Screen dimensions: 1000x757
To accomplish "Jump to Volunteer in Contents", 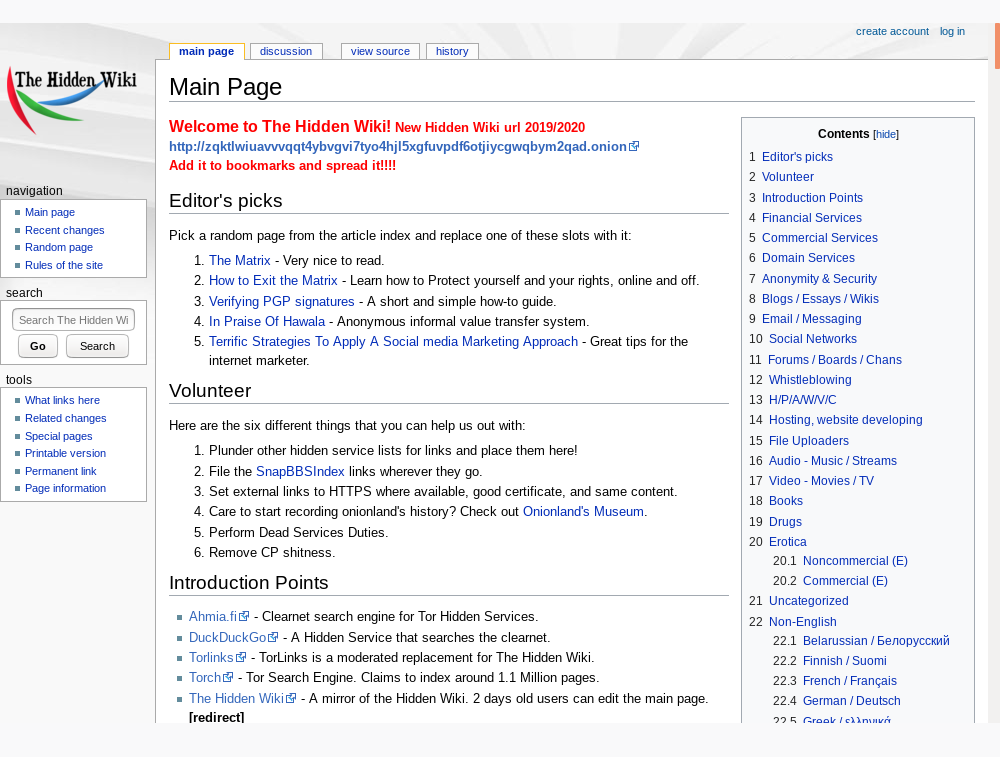I will pos(788,177).
